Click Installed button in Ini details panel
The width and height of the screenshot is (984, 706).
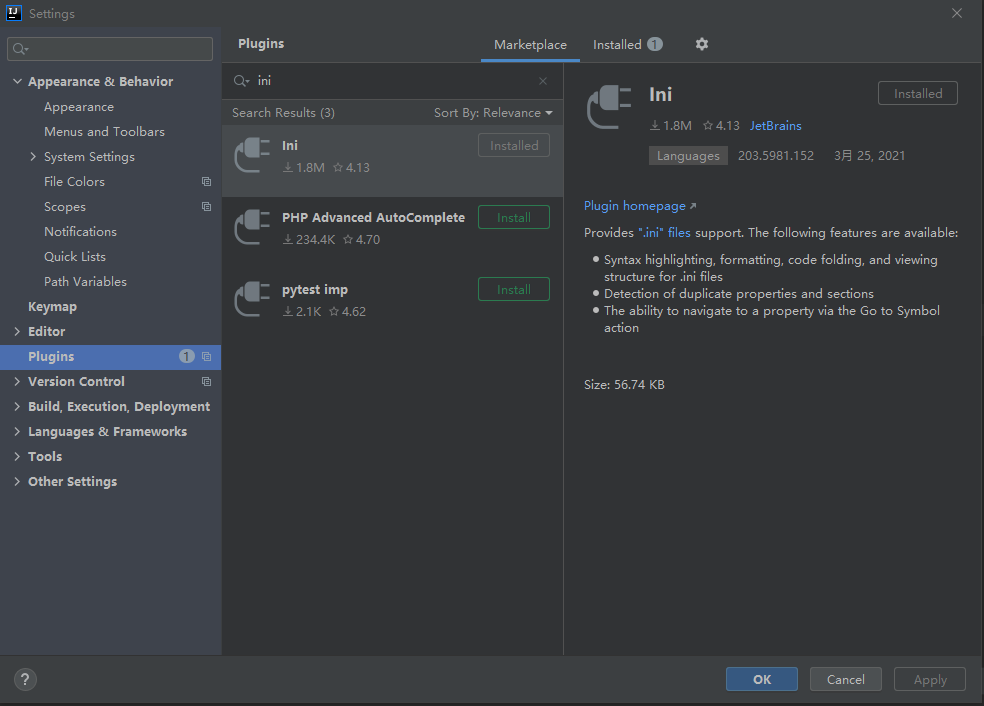point(917,94)
